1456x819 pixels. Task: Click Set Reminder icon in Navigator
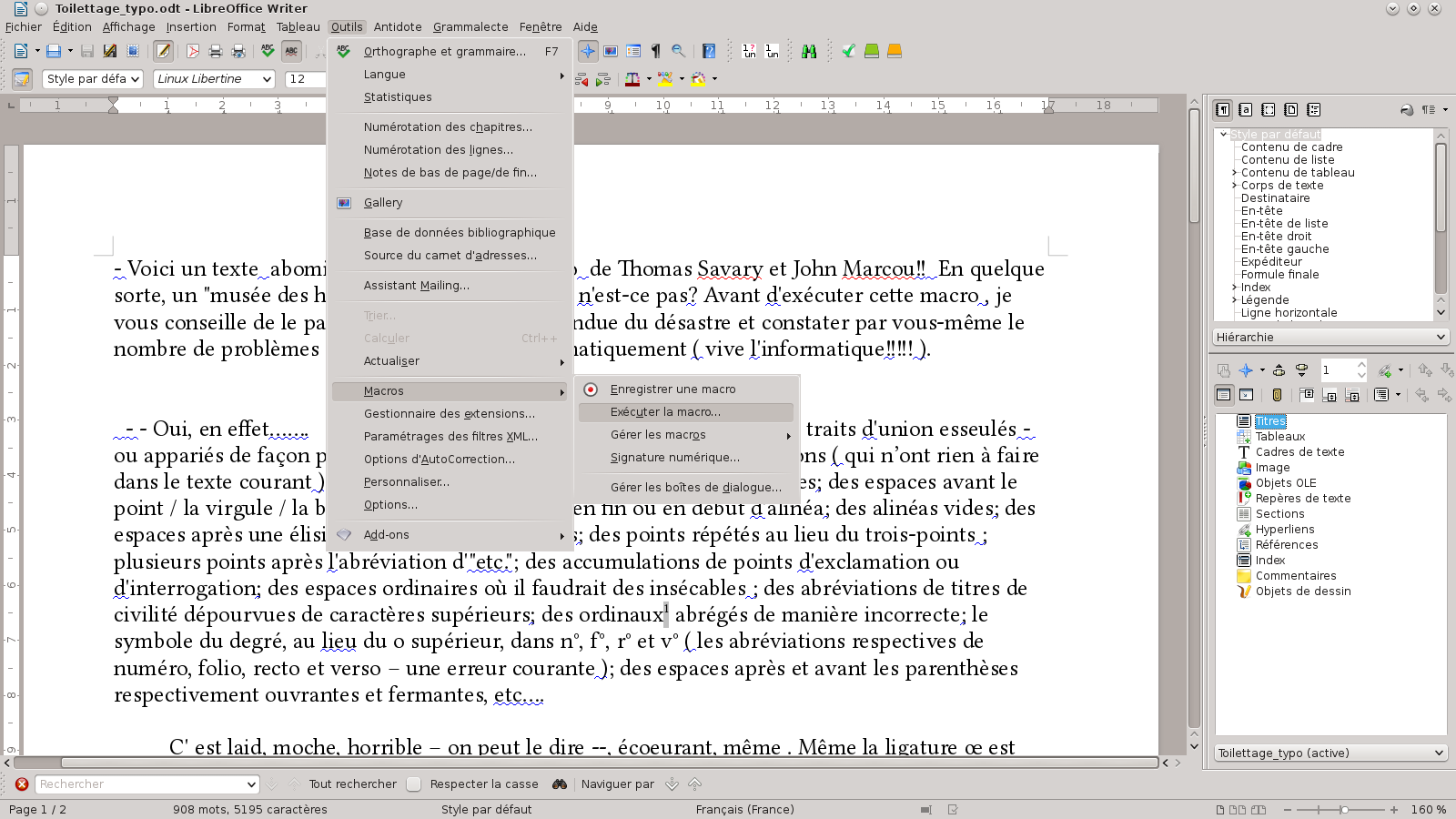(1277, 395)
